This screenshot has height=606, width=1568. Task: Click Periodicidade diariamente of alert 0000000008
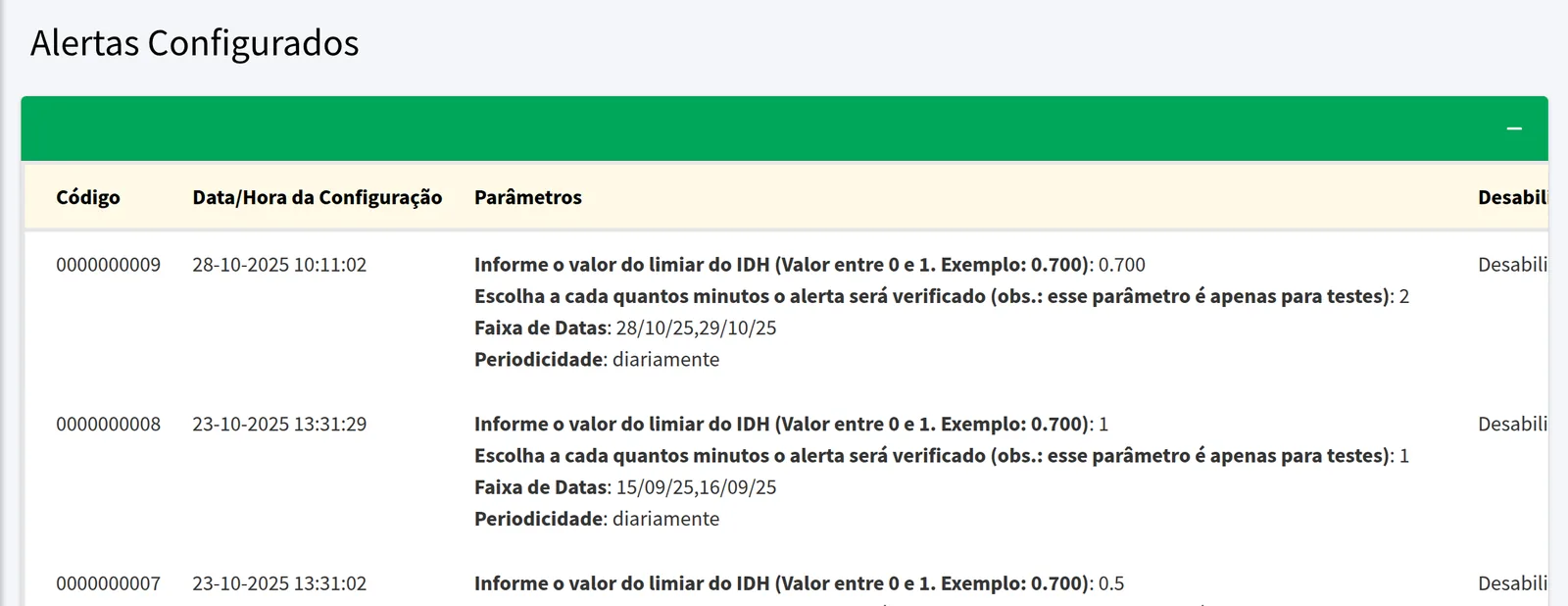point(597,519)
